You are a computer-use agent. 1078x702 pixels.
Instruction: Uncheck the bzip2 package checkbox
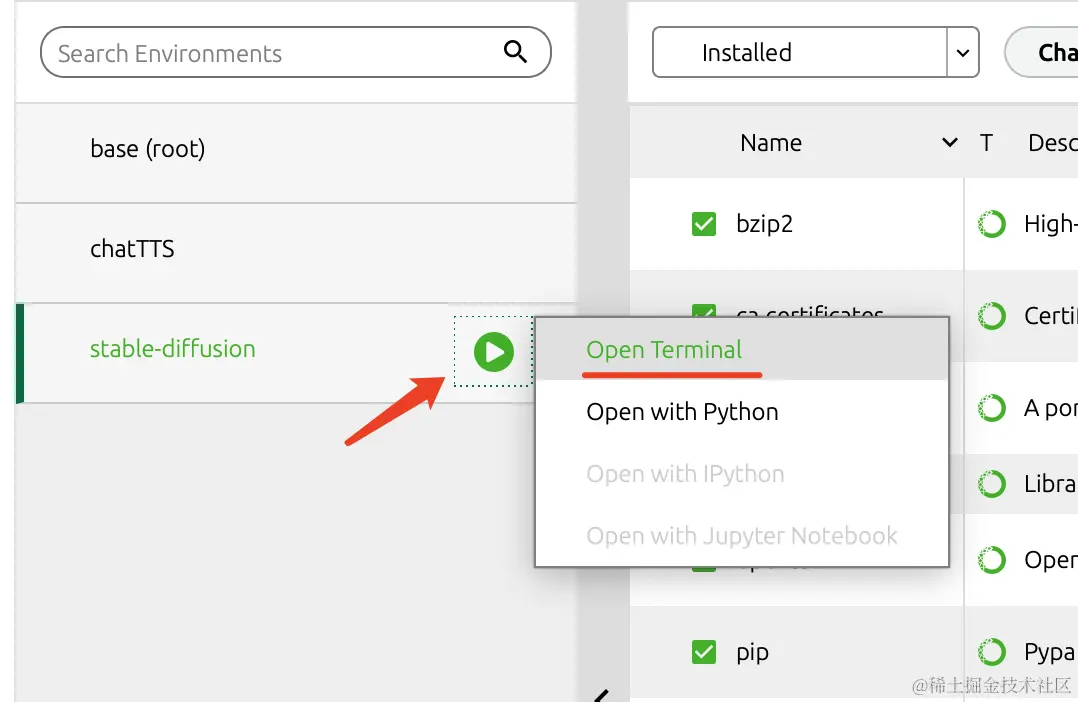tap(704, 224)
